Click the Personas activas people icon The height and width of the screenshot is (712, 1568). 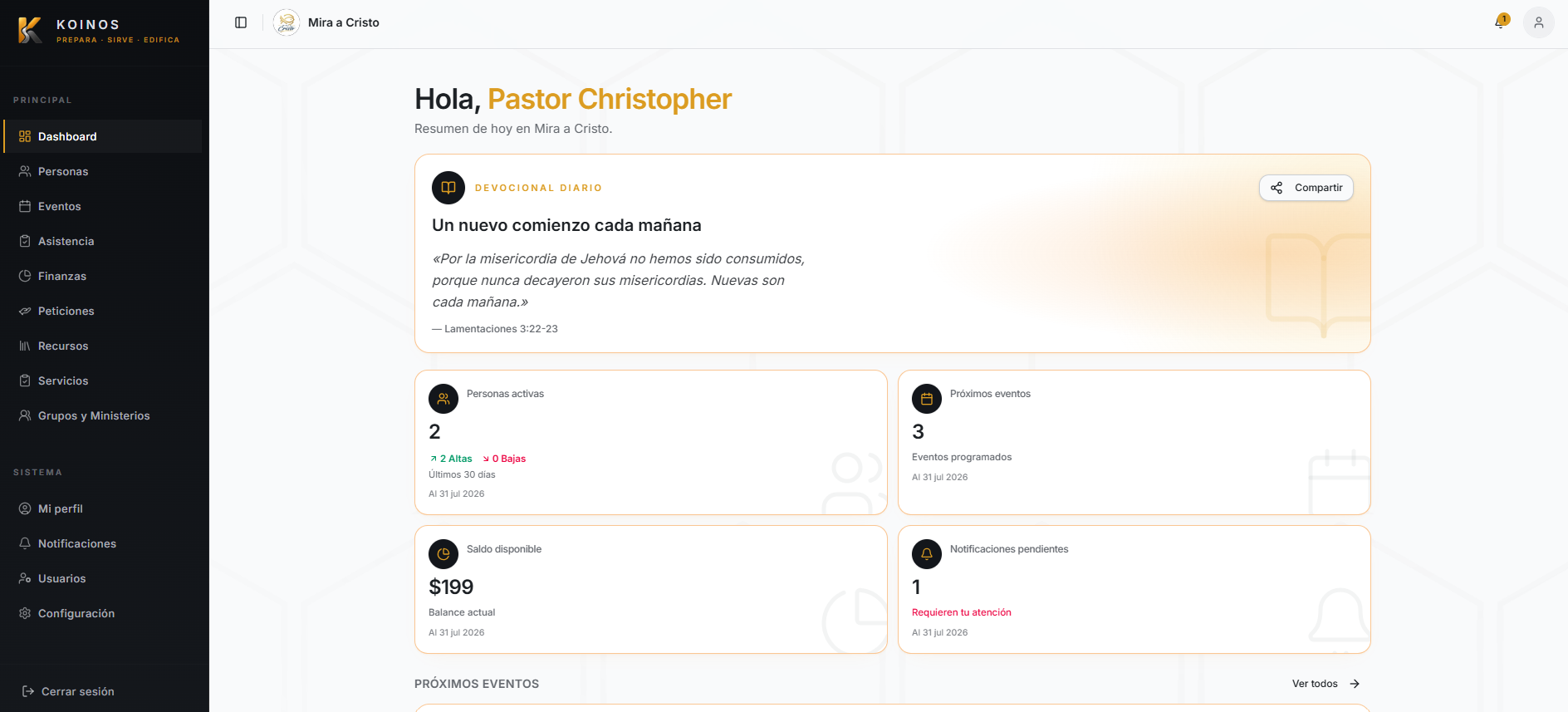pos(443,399)
